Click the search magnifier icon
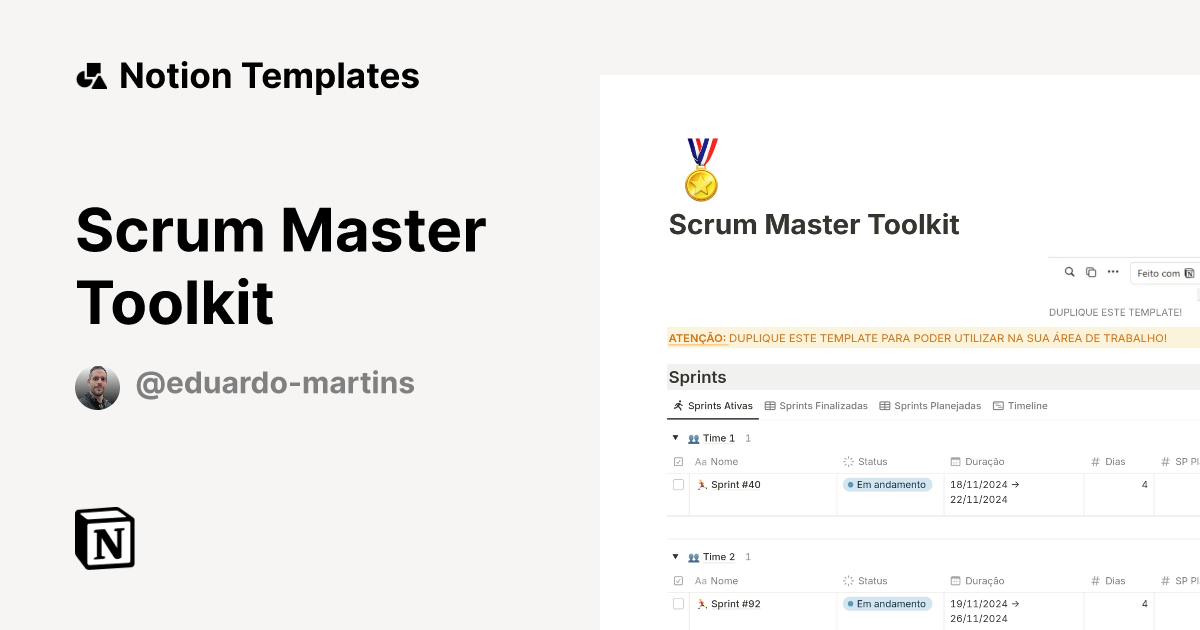This screenshot has width=1200, height=630. coord(1069,272)
